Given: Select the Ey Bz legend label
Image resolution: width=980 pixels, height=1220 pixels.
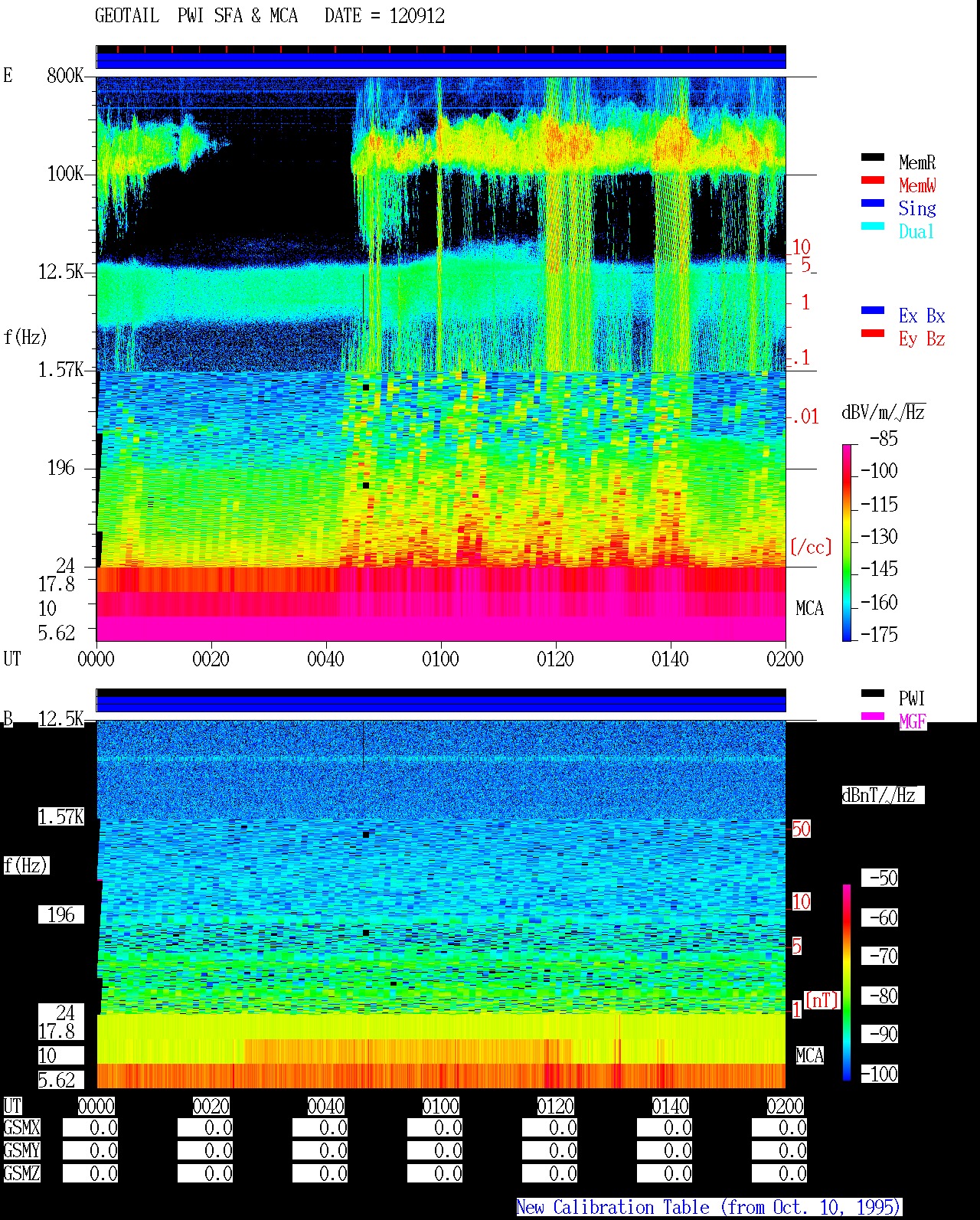Looking at the screenshot, I should pos(921,339).
